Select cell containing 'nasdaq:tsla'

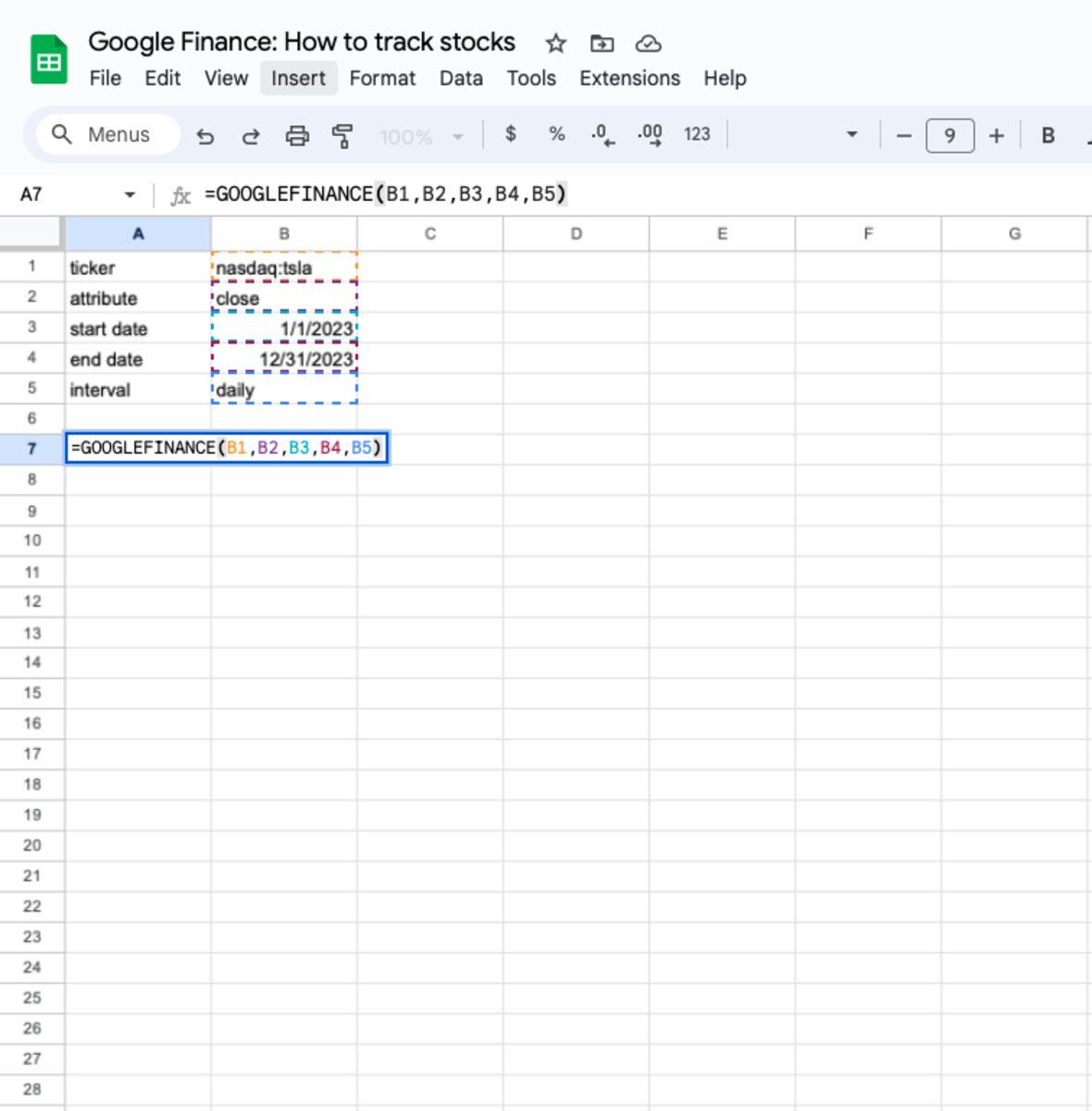click(x=284, y=268)
